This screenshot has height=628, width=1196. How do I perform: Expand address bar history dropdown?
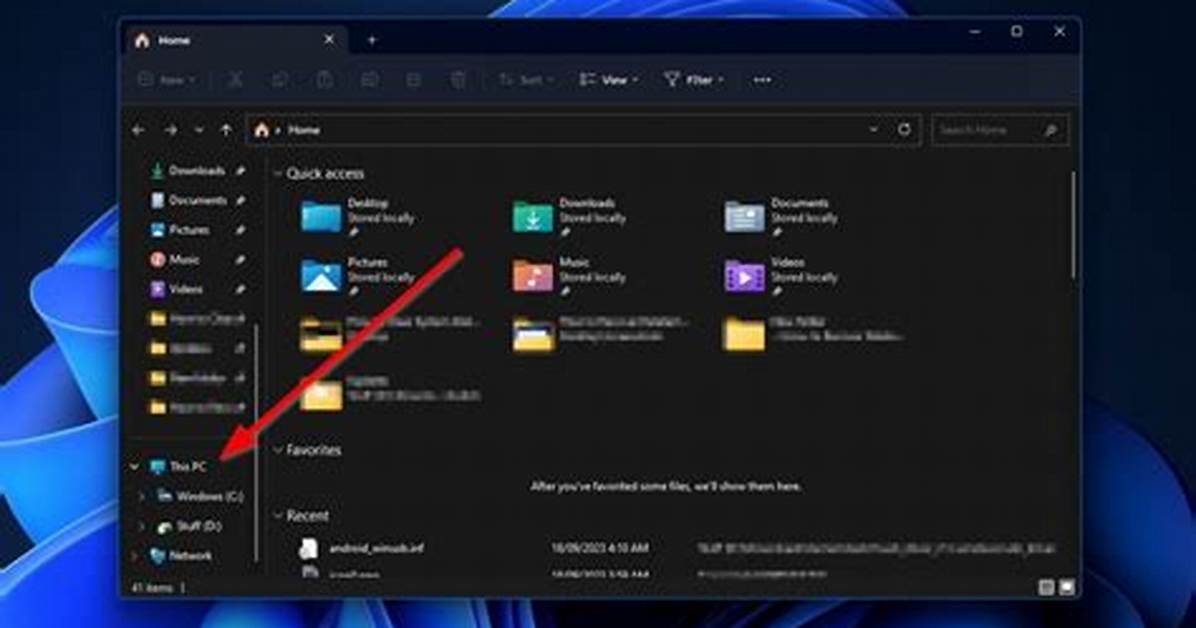[x=873, y=130]
